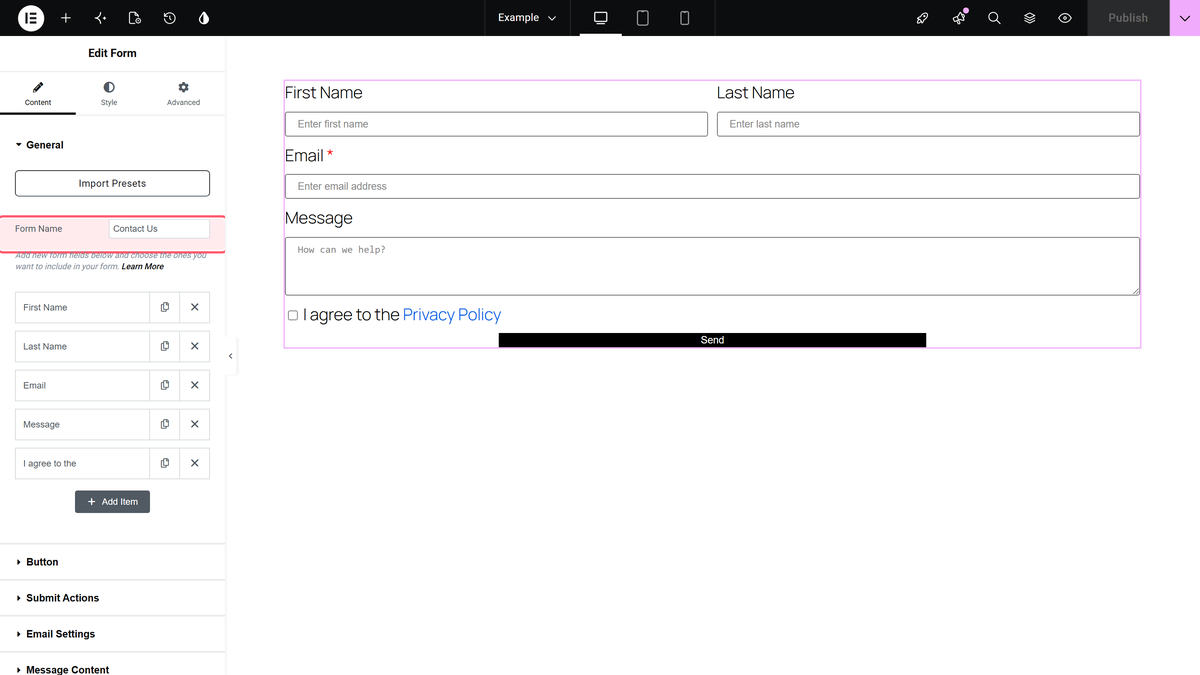Image resolution: width=1200 pixels, height=675 pixels.
Task: Open the What's New megaphone icon
Action: pos(959,18)
